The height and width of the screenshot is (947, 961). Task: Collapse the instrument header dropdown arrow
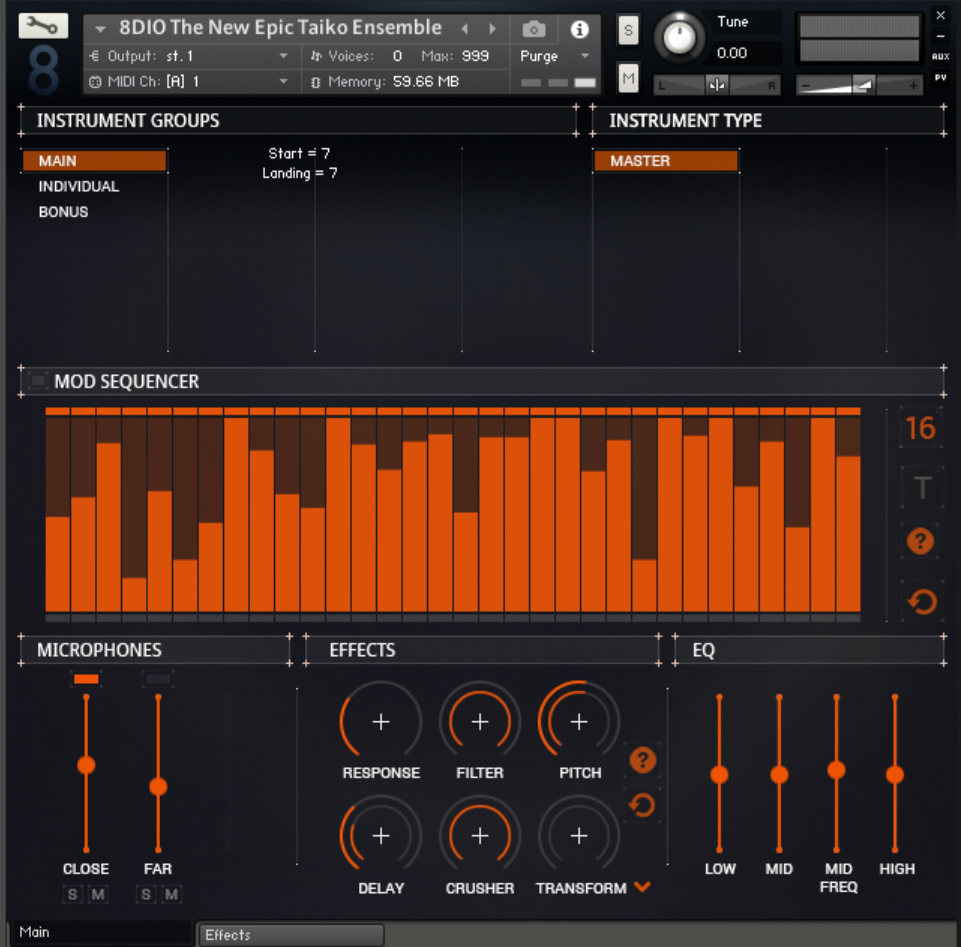coord(101,29)
